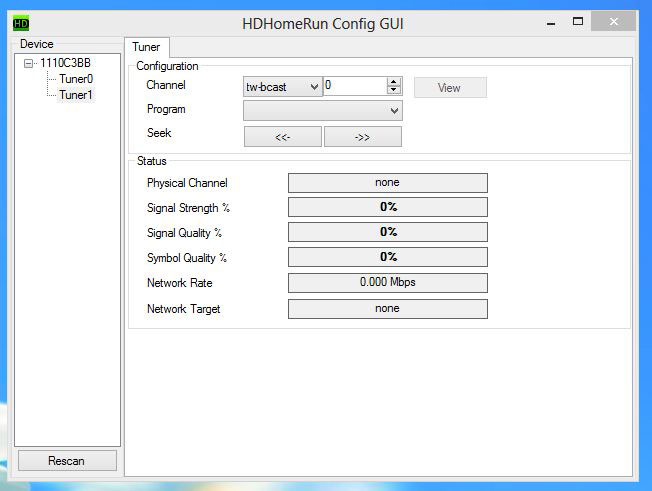Click the Physical Channel status field
The image size is (652, 491).
388,183
